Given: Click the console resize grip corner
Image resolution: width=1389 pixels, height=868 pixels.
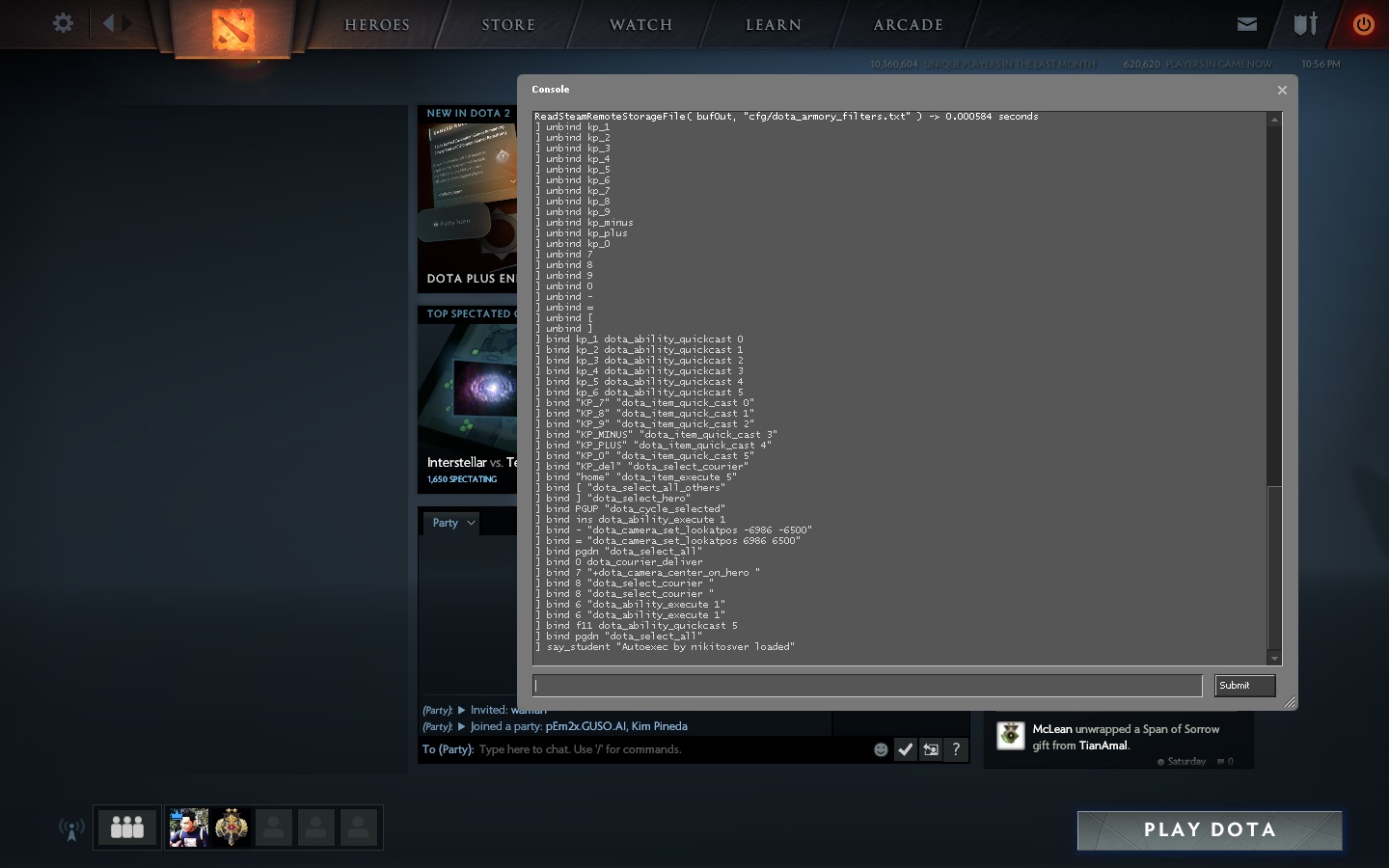Looking at the screenshot, I should [x=1289, y=702].
